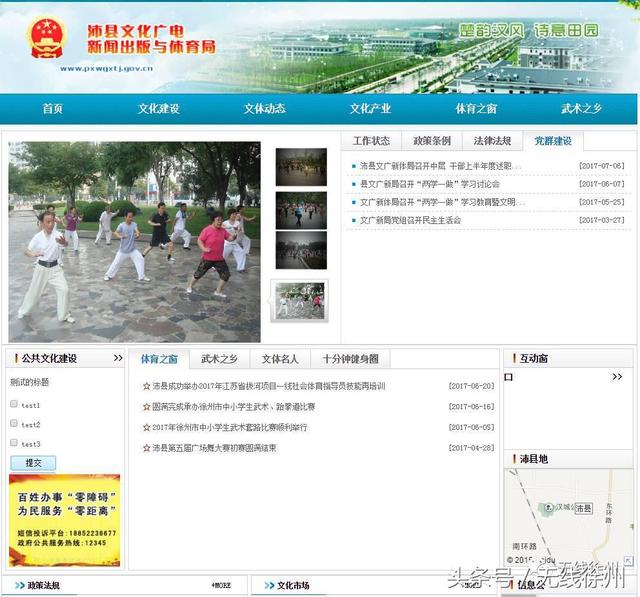Select the first slideshow thumbnail
The height and width of the screenshot is (597, 640).
tap(301, 167)
